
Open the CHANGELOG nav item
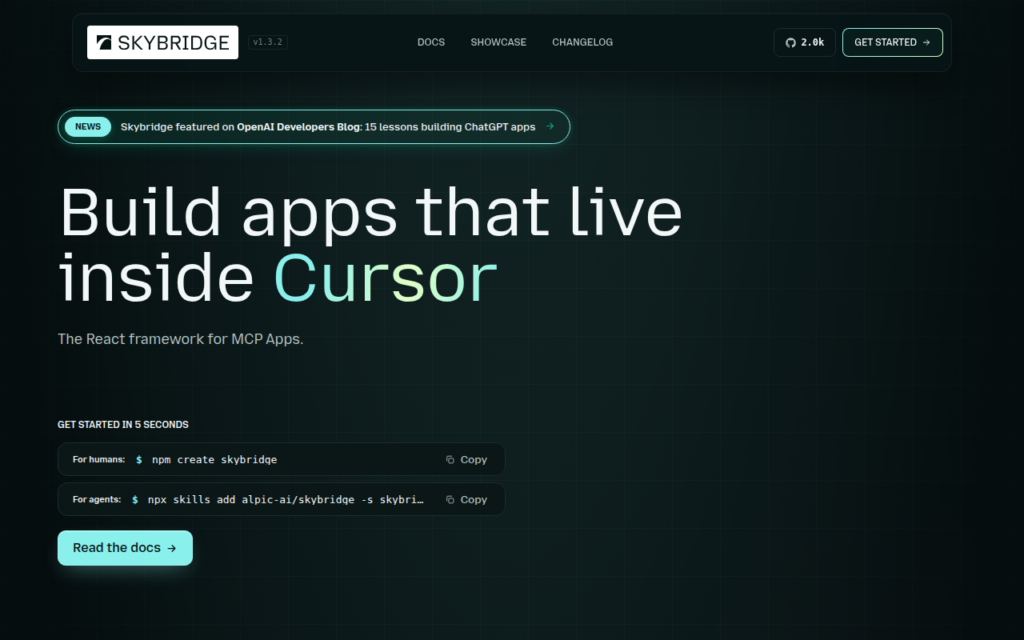click(x=583, y=42)
